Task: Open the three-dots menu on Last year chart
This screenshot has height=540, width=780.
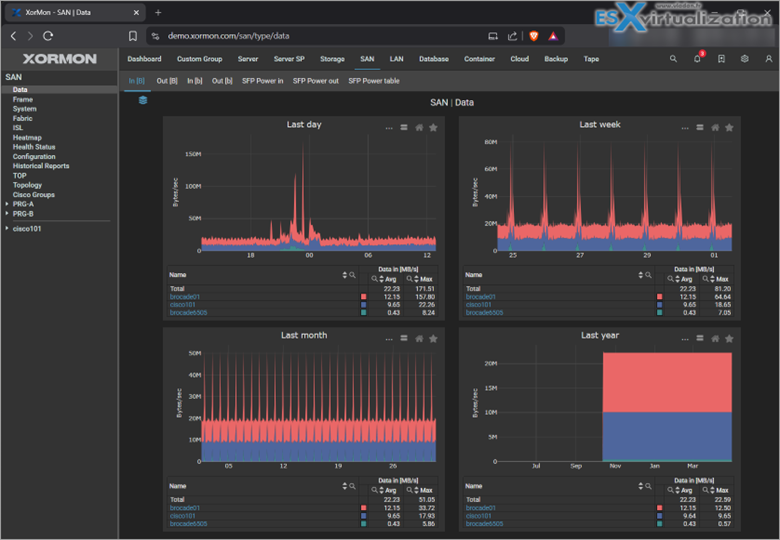Action: coord(685,339)
